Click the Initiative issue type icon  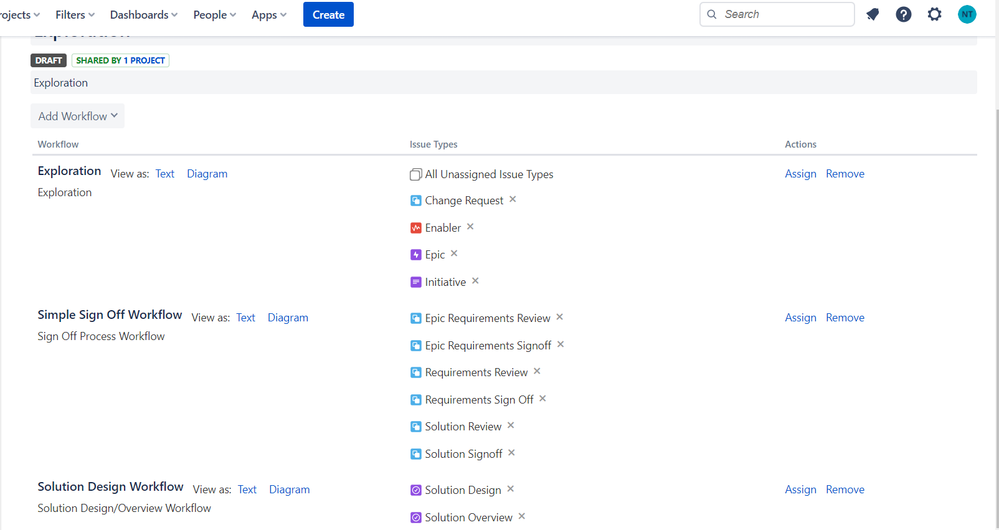pos(416,282)
